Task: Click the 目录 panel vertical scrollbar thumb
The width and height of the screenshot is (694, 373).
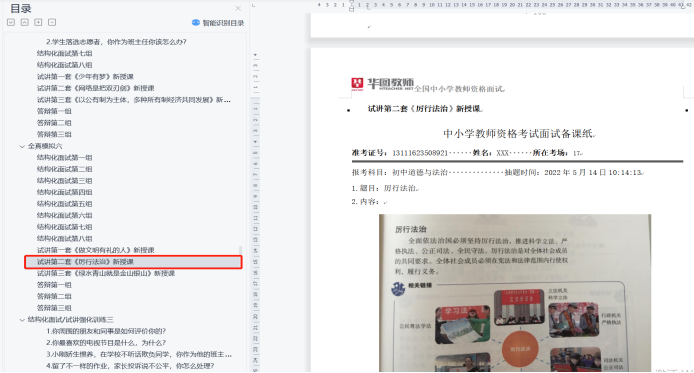Action: pyautogui.click(x=241, y=250)
